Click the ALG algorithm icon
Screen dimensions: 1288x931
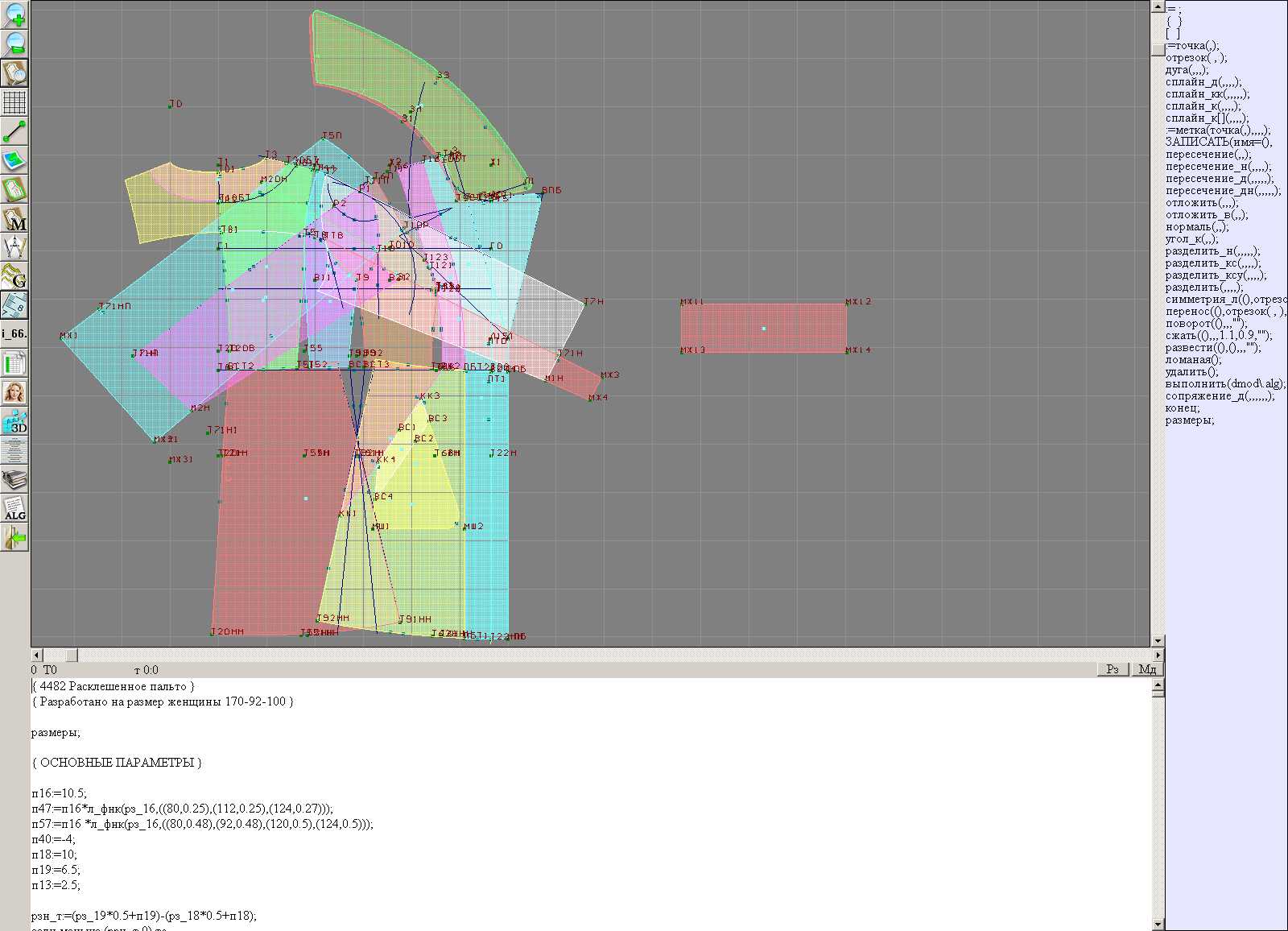(x=14, y=508)
